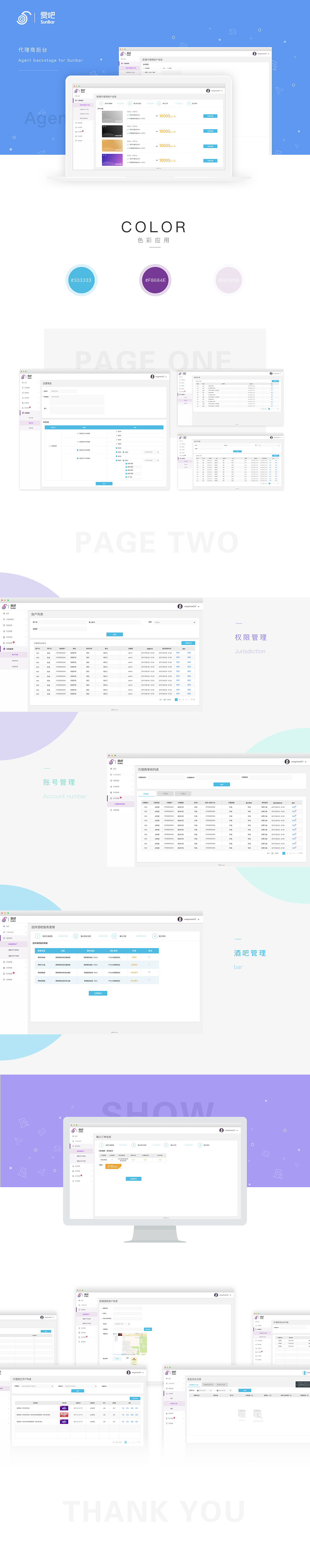
Task: Open user menu in new-bar account window
Action: [223, 1295]
